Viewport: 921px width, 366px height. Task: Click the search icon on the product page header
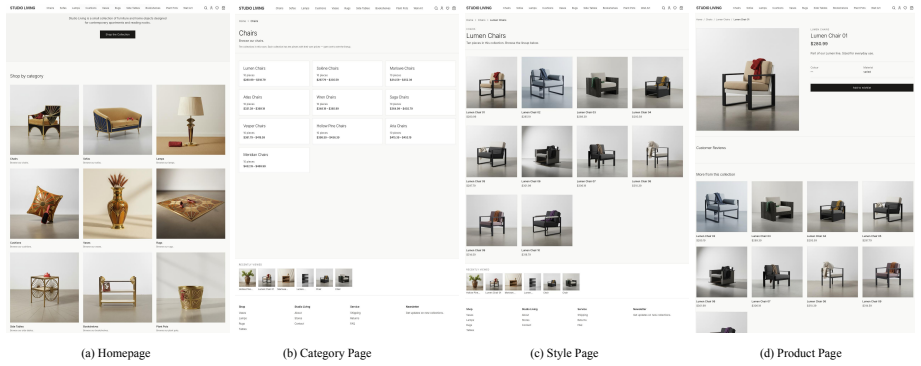(x=893, y=8)
